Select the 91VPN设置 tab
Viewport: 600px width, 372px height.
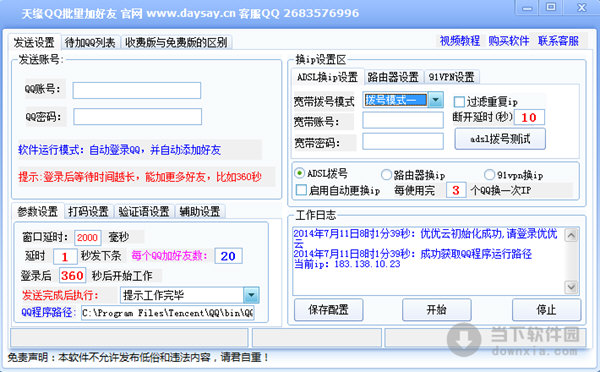coord(452,77)
